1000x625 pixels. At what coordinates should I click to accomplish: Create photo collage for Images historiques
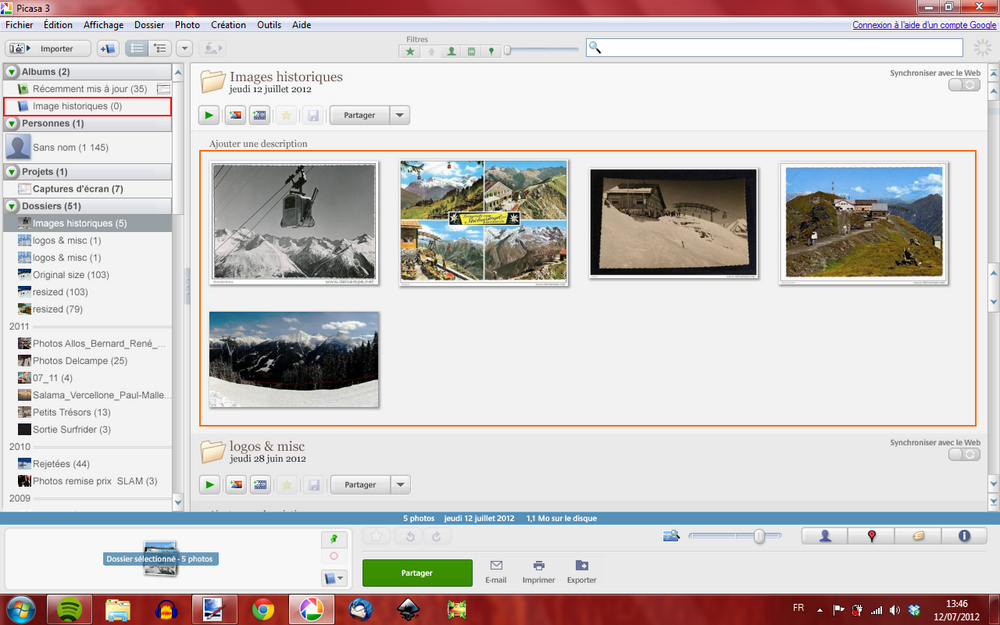[x=235, y=115]
